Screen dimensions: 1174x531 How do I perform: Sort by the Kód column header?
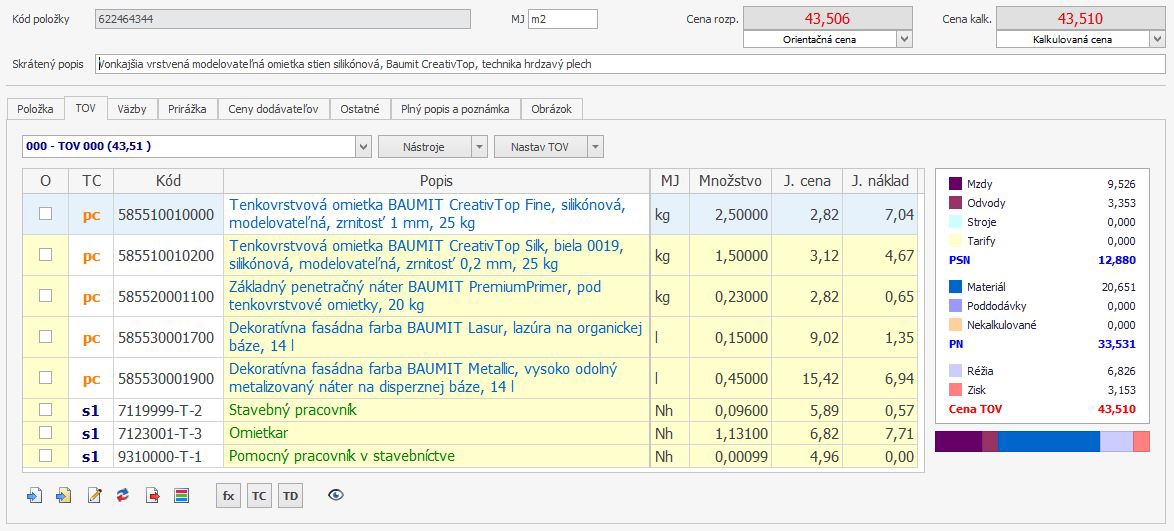pyautogui.click(x=168, y=180)
